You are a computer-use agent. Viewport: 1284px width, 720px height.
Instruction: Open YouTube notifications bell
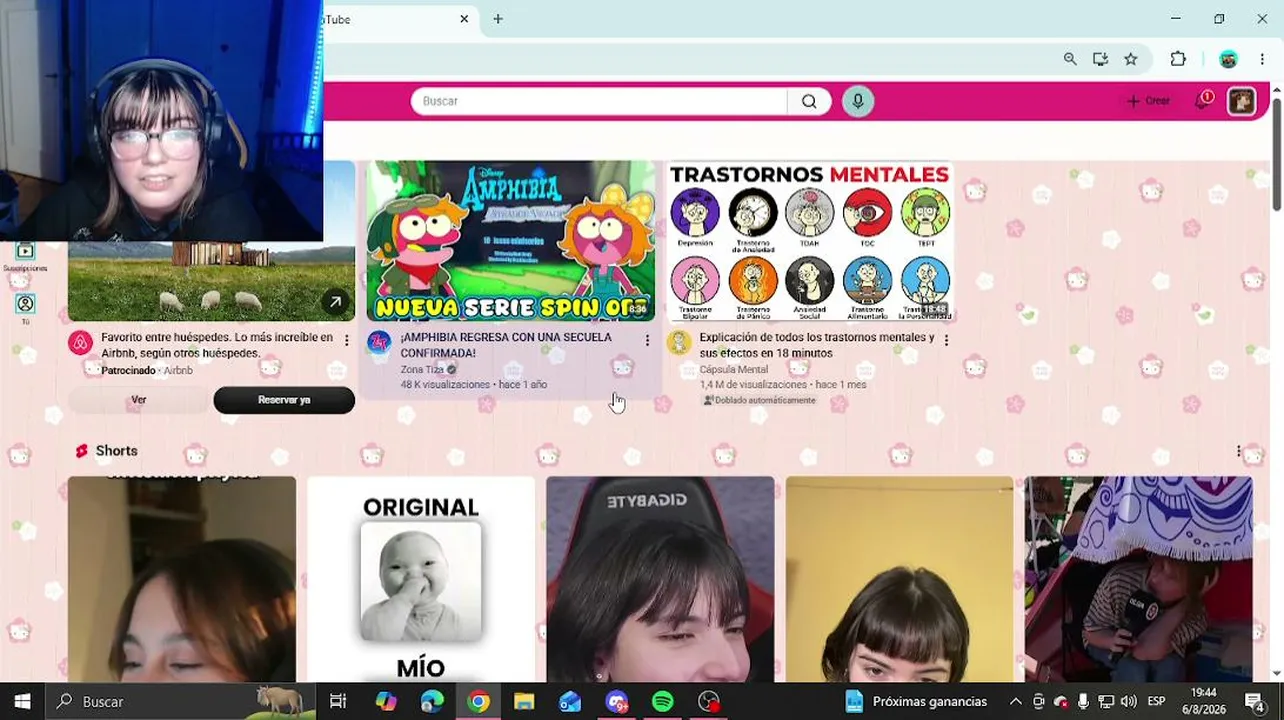coord(1203,101)
